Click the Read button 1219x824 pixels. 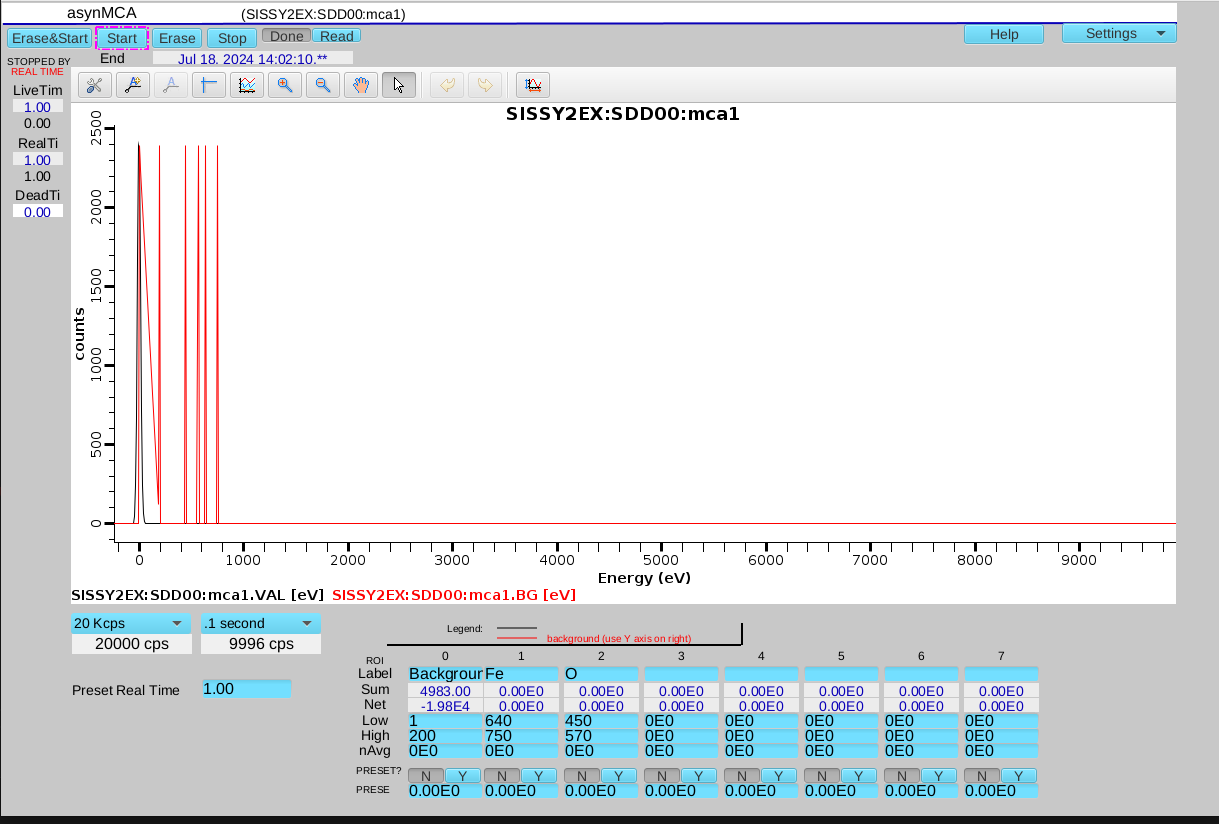click(x=337, y=36)
